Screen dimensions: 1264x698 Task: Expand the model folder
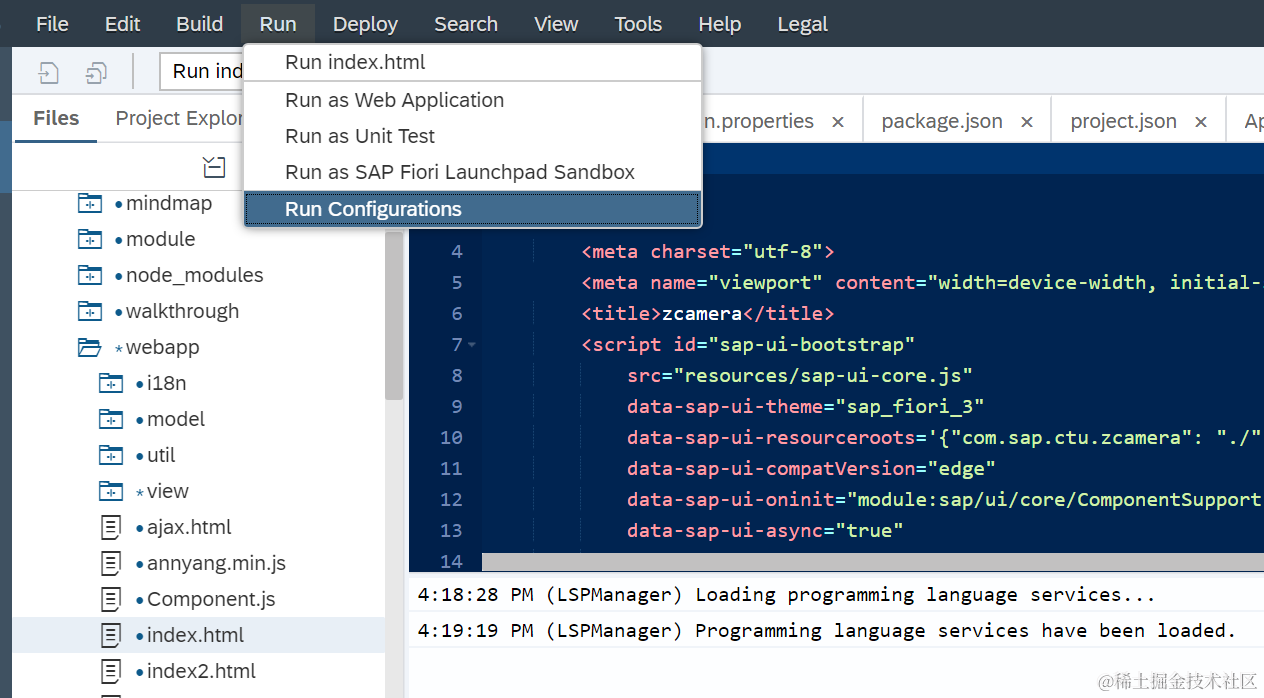coord(176,419)
